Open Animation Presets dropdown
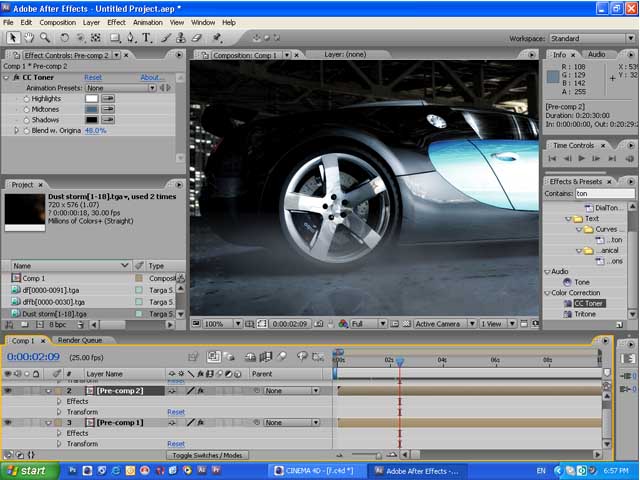 [x=121, y=88]
